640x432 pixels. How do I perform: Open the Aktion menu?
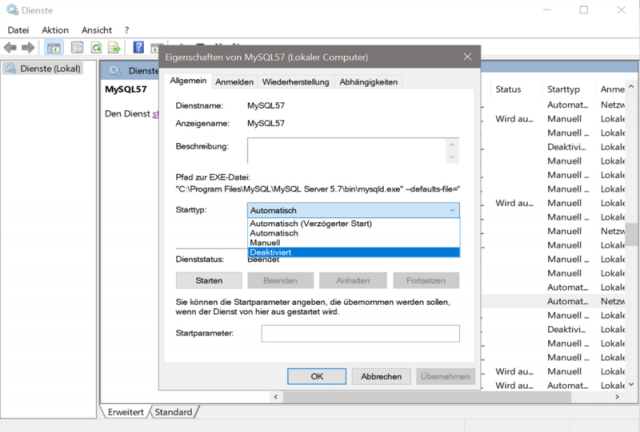click(55, 30)
